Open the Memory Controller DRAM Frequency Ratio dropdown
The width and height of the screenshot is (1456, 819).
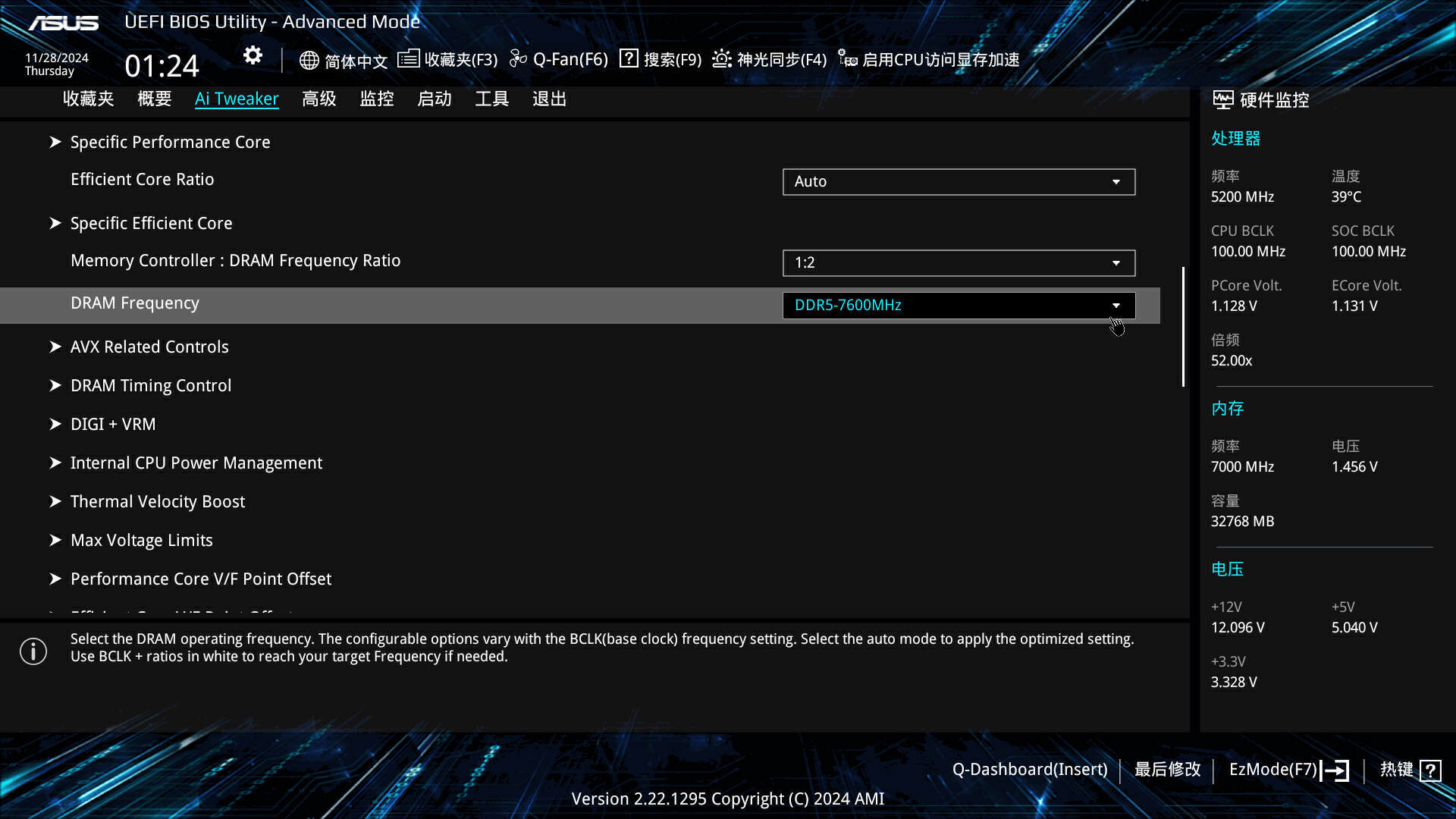(x=959, y=263)
